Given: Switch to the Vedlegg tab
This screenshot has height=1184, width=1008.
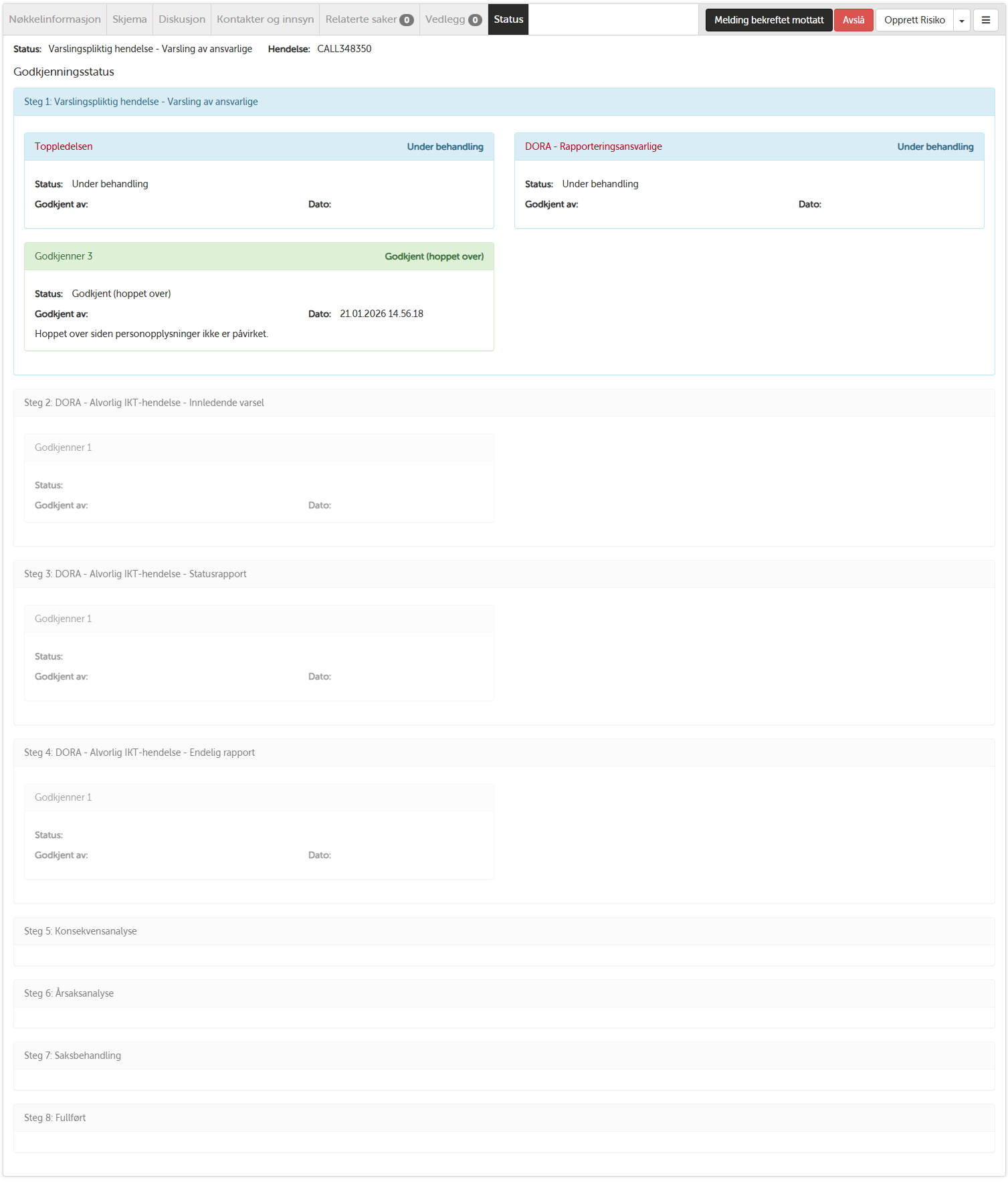Looking at the screenshot, I should (445, 19).
